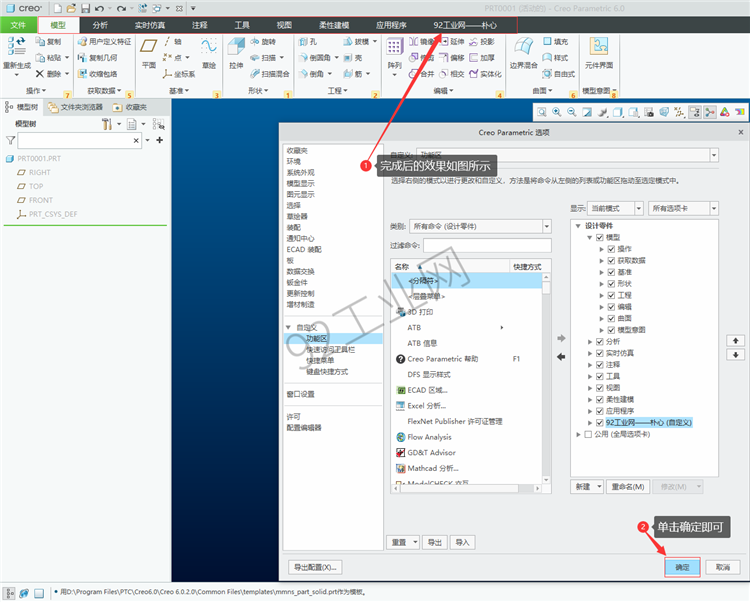The image size is (750, 602).
Task: Select the 拉伸 (Extrude) tool
Action: 236,53
